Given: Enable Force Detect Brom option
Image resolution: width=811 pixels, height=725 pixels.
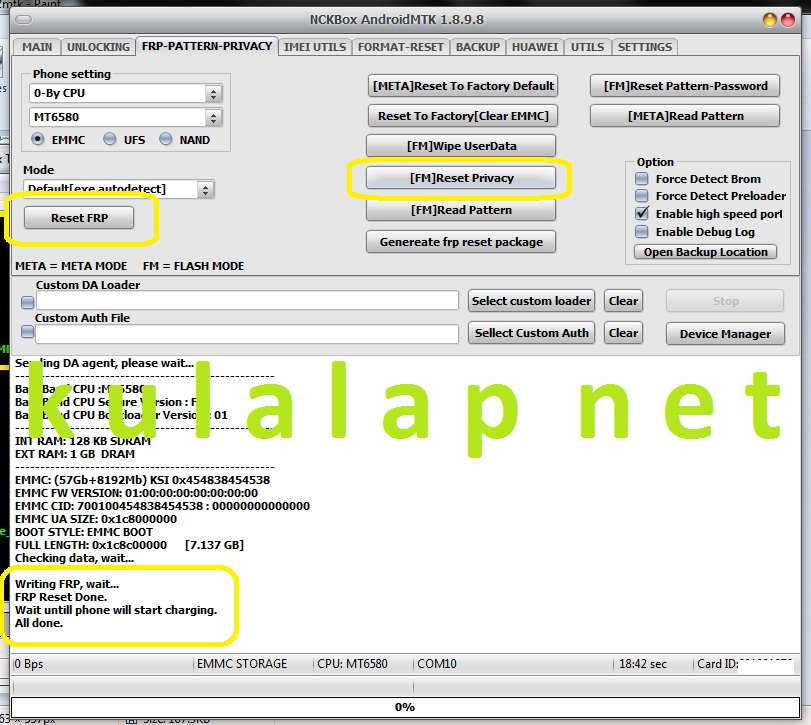Looking at the screenshot, I should point(642,179).
